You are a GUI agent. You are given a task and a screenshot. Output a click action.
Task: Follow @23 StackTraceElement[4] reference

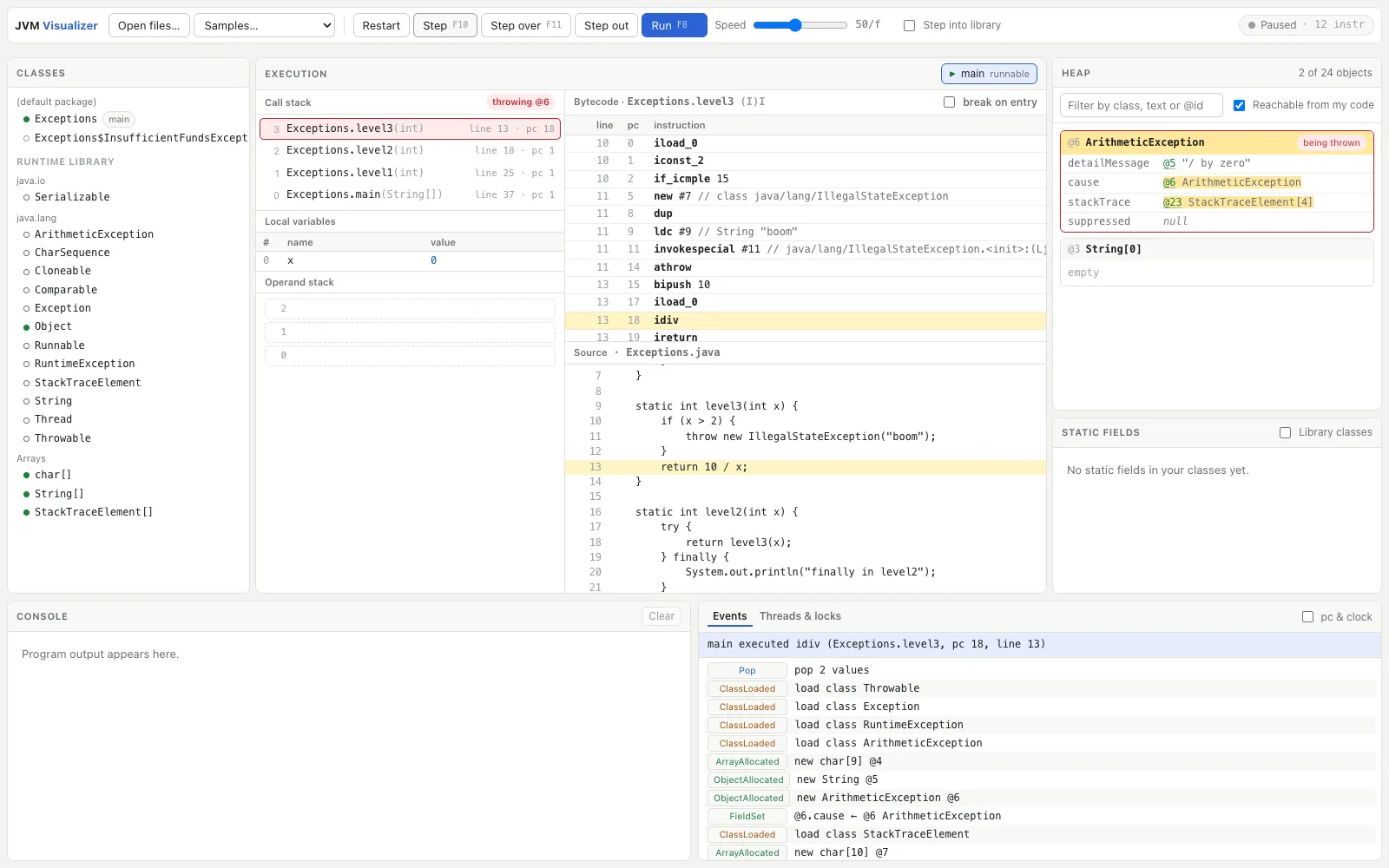1238,202
